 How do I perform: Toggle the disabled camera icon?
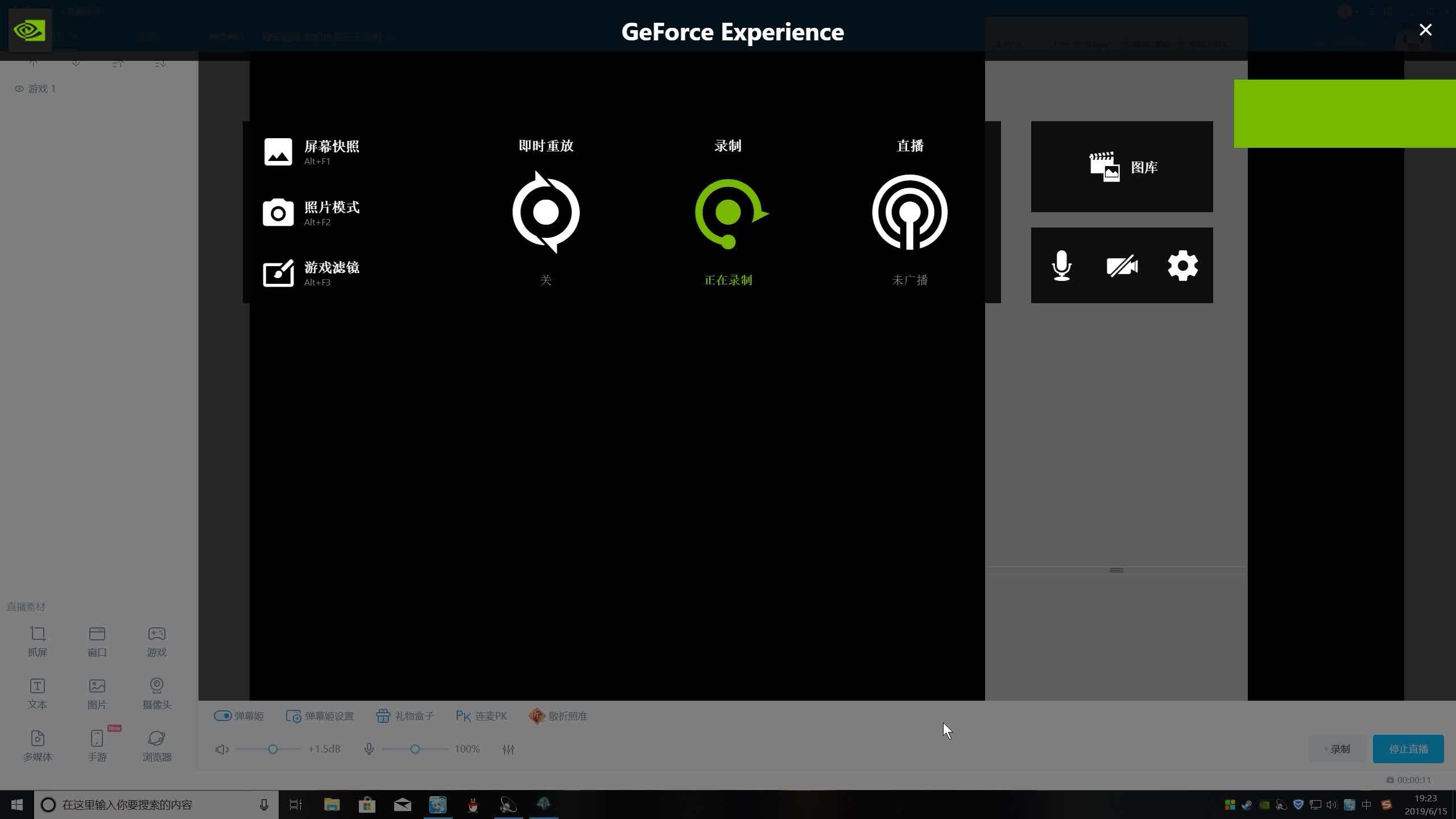1122,266
